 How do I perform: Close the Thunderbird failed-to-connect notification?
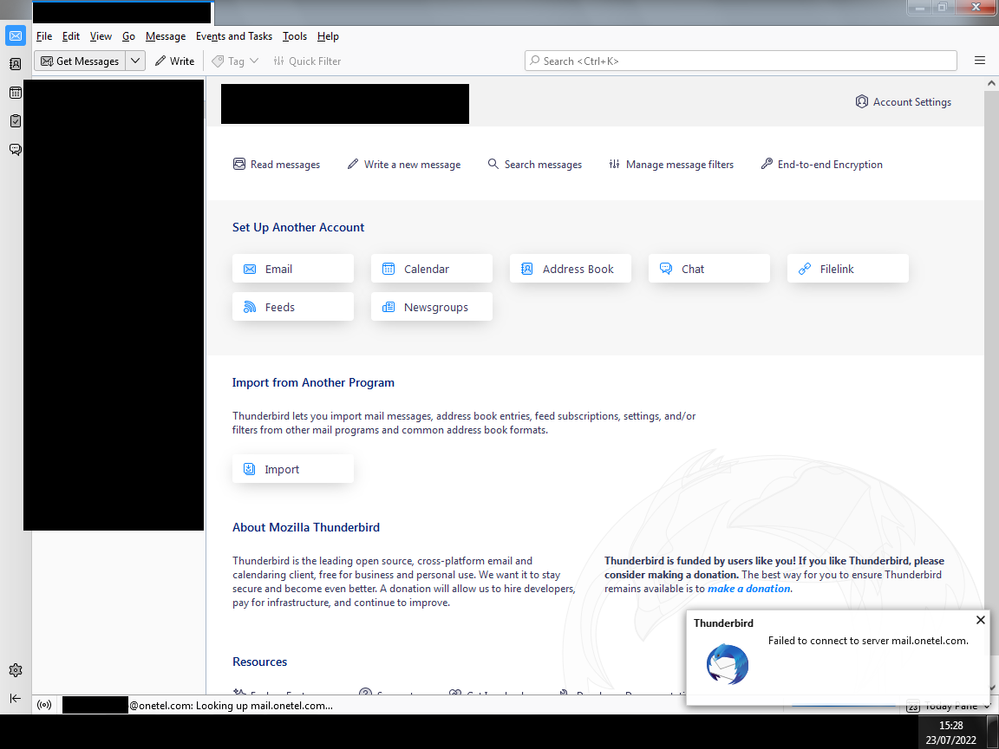(x=981, y=620)
